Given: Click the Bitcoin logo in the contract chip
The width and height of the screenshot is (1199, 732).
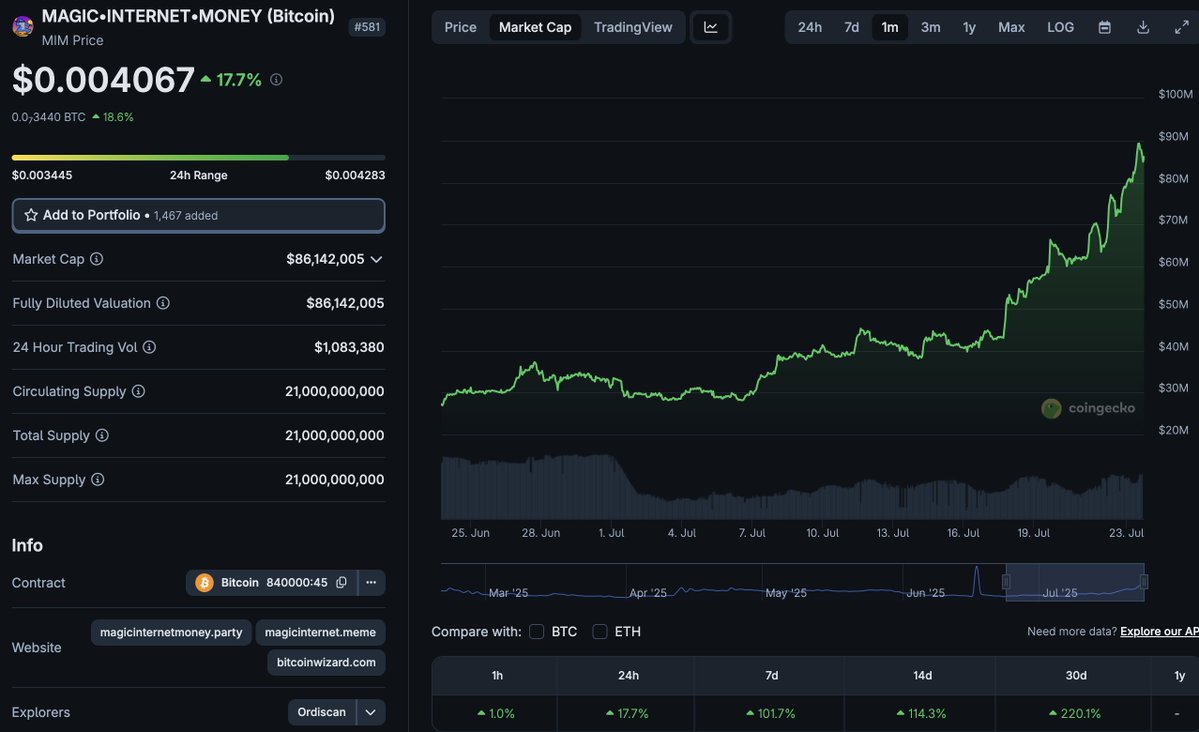Looking at the screenshot, I should tap(204, 583).
